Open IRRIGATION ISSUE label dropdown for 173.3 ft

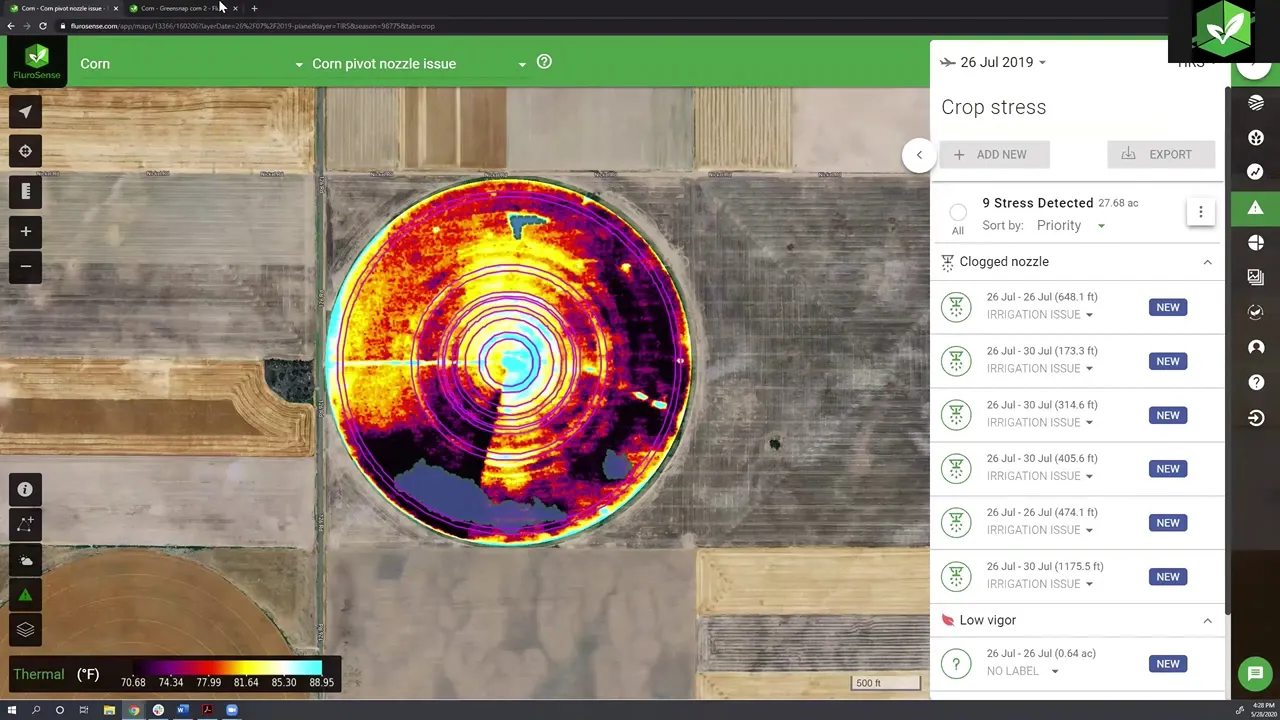tap(1039, 369)
